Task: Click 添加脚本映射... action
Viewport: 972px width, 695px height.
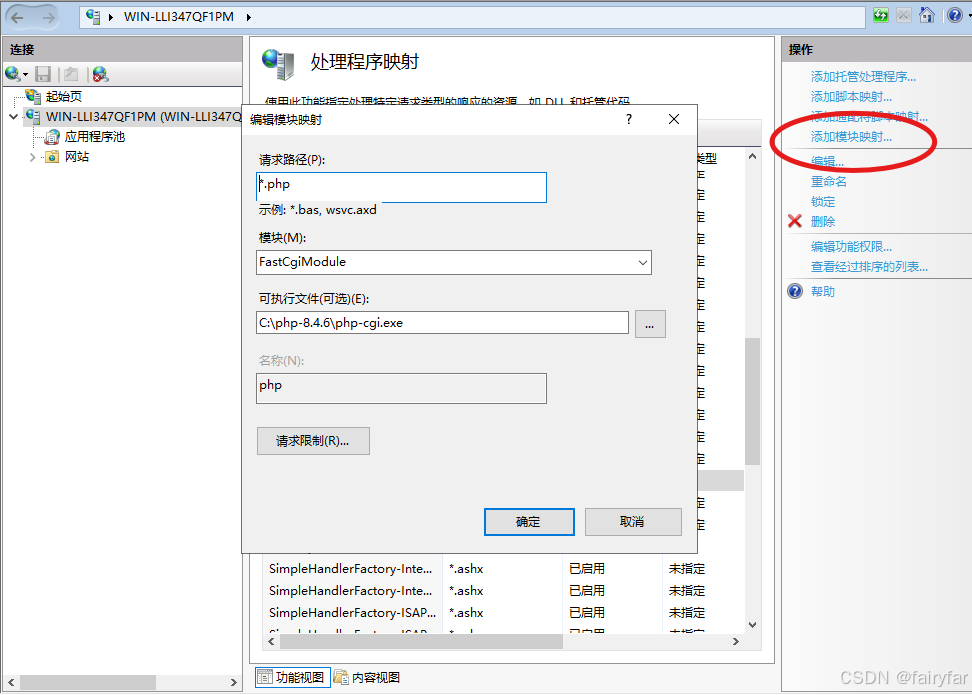Action: [x=851, y=97]
